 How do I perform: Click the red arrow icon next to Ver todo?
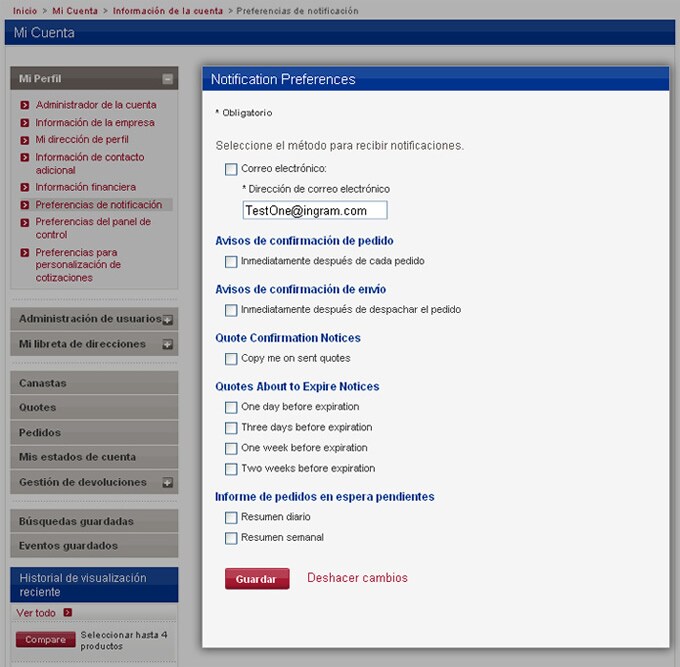point(67,612)
